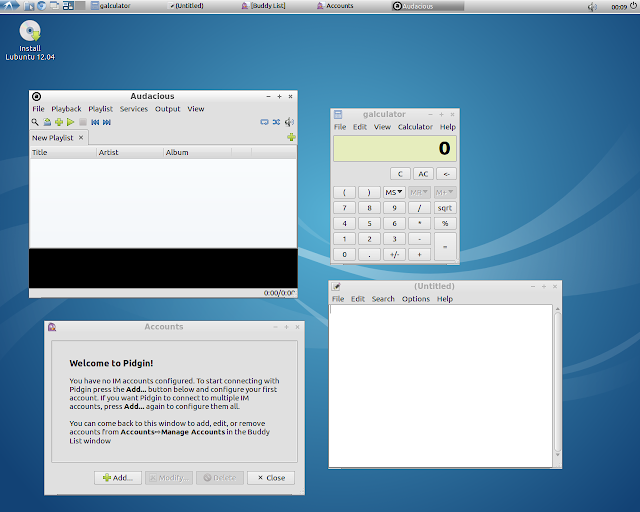640x512 pixels.
Task: Open Audacious File menu
Action: point(38,109)
